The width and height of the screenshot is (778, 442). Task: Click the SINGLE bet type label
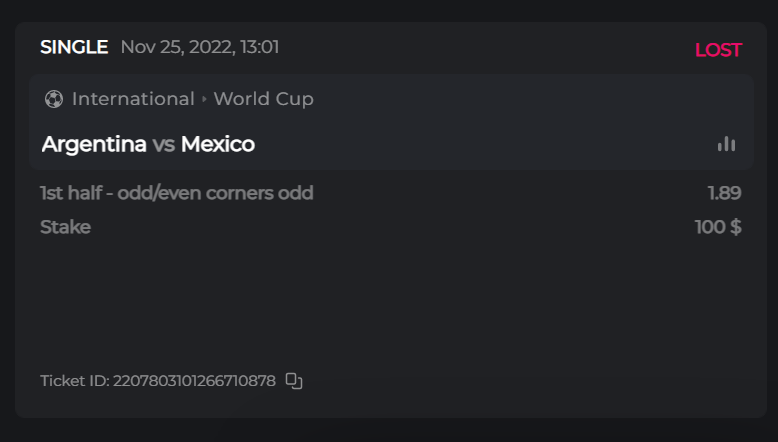pos(74,47)
